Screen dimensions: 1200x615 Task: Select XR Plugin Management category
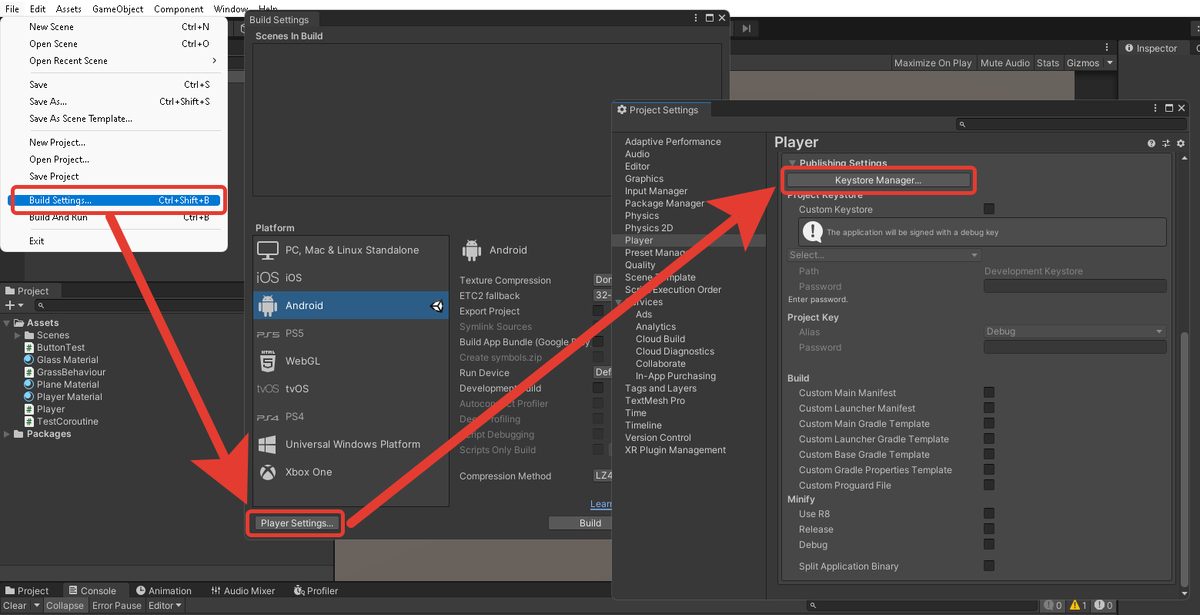pos(675,450)
